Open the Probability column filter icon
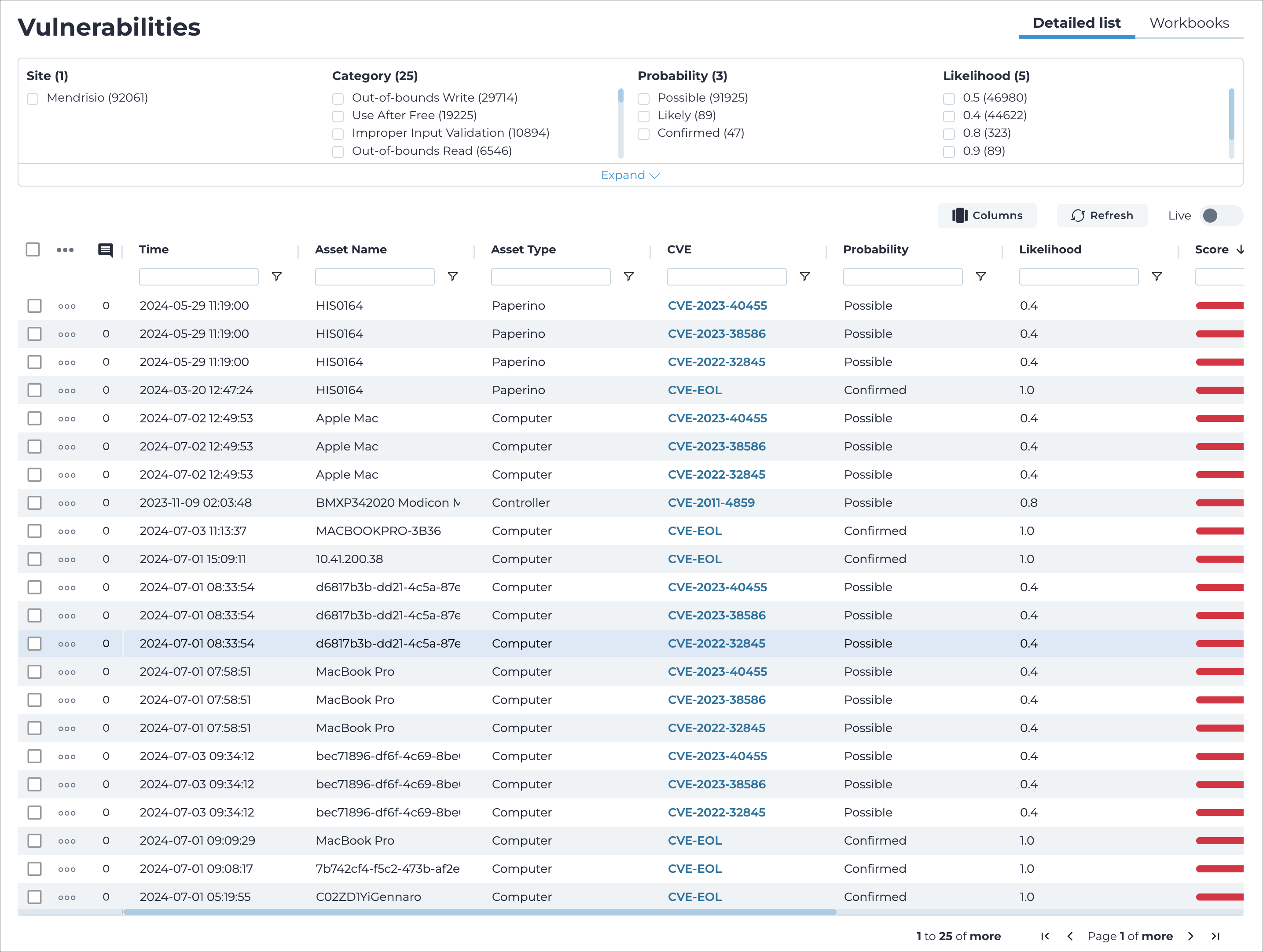Screen dimensions: 1263x952 coord(981,277)
